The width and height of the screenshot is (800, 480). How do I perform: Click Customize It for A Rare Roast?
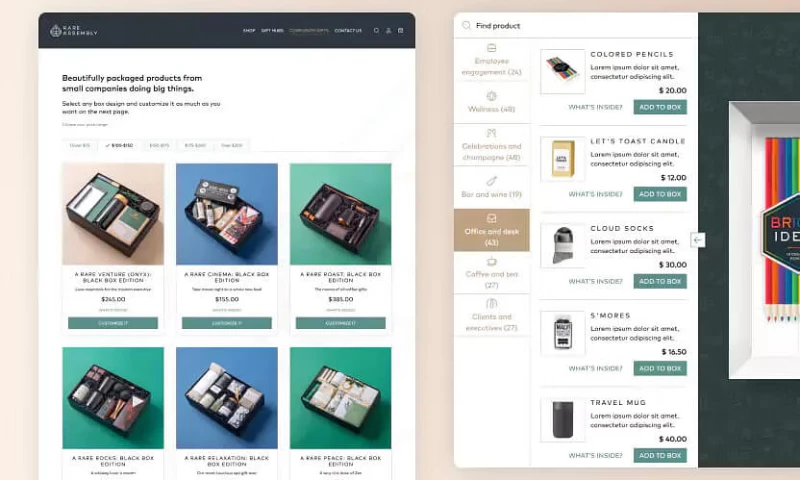pos(340,323)
